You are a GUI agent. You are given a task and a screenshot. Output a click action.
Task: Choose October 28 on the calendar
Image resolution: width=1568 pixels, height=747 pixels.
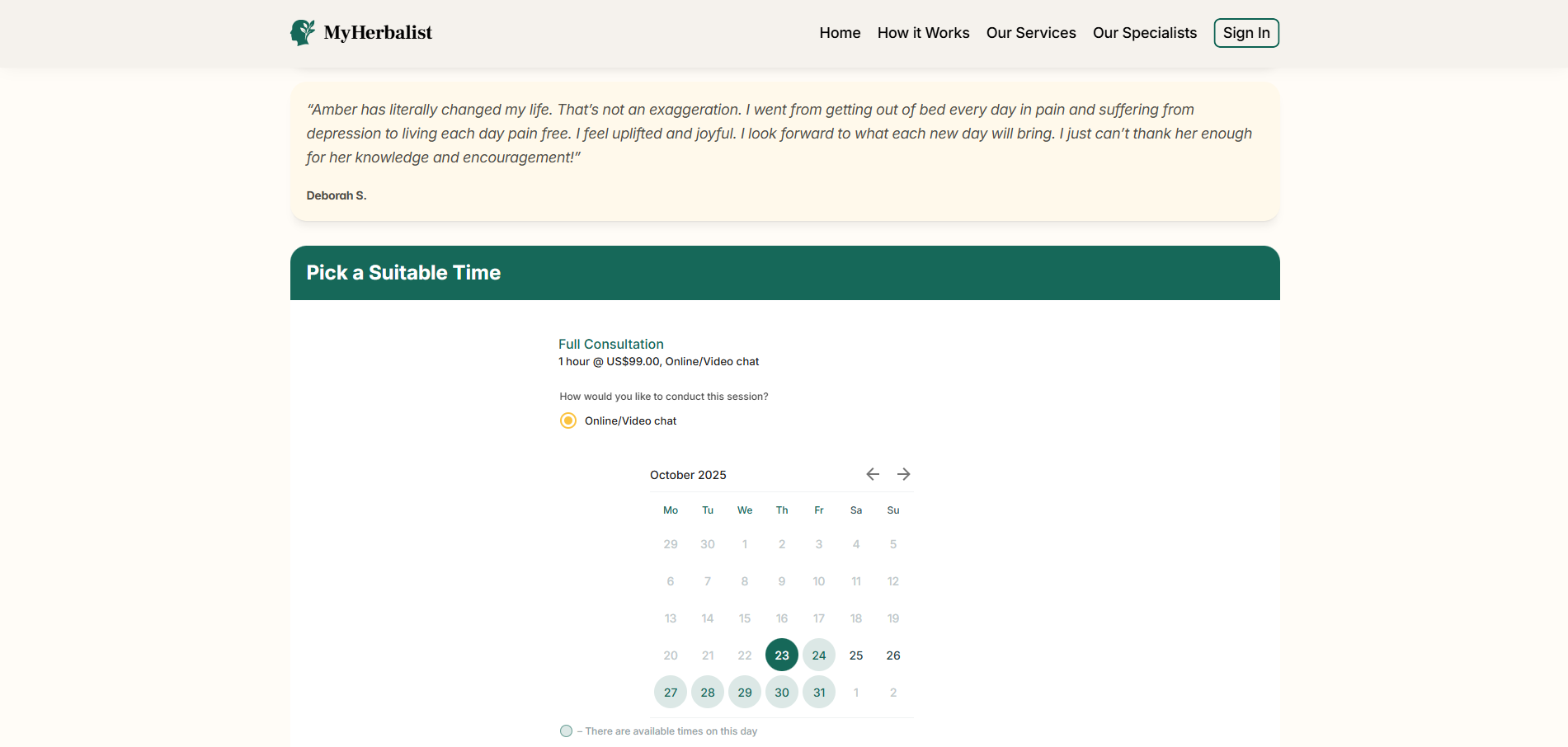(708, 693)
